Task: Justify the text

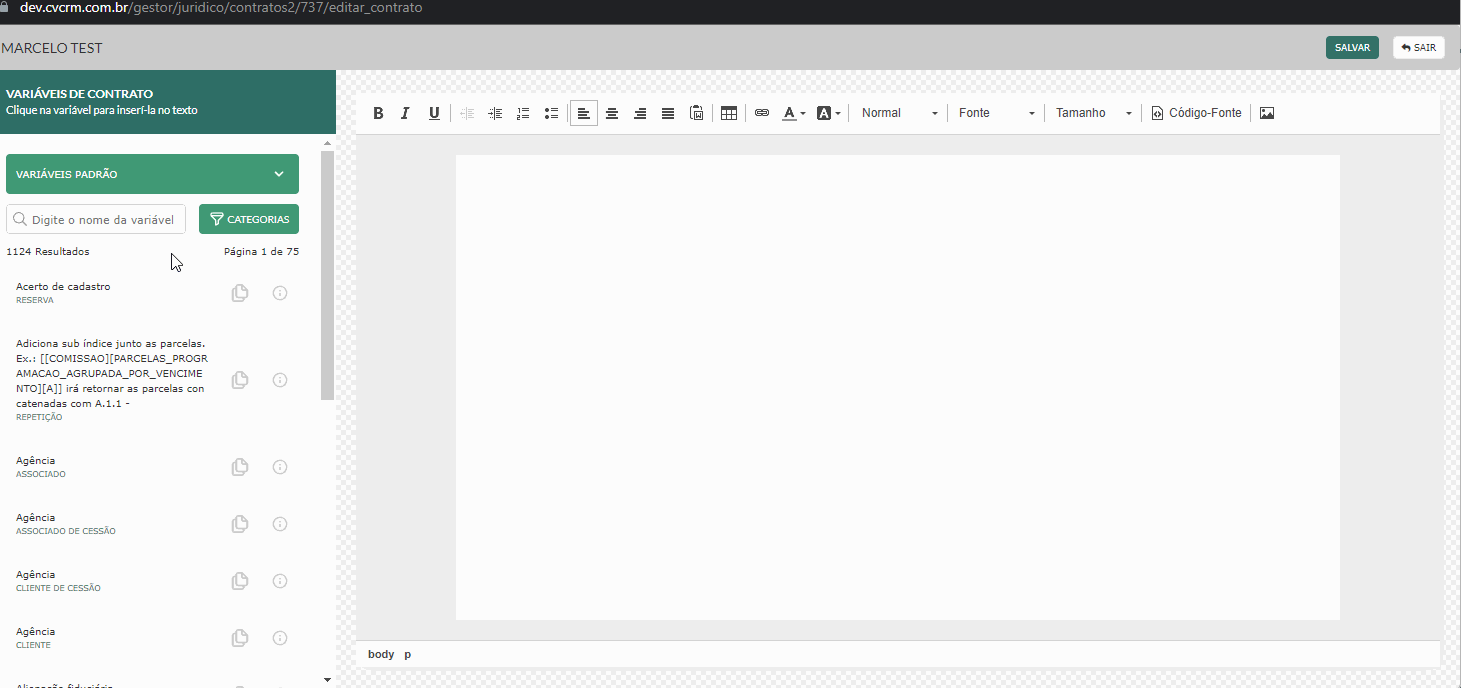Action: click(x=668, y=113)
